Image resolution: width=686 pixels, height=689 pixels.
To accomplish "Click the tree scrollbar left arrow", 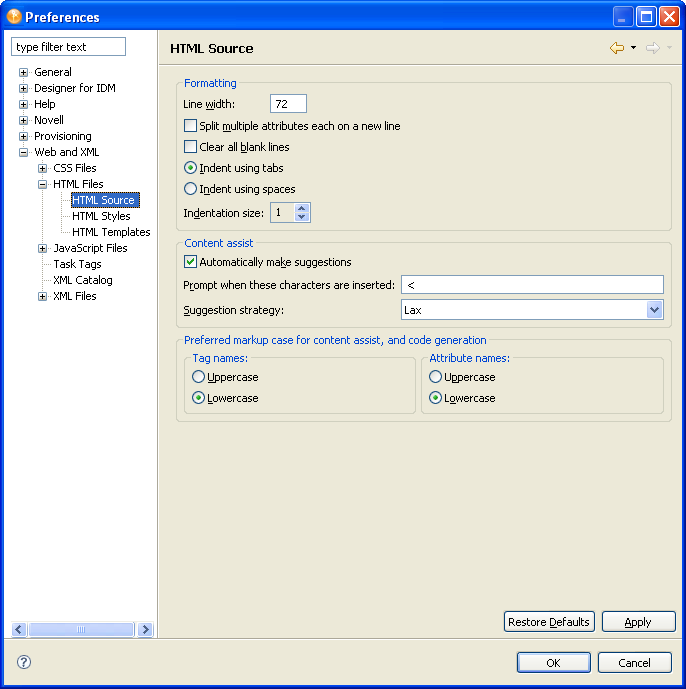I will coord(18,629).
